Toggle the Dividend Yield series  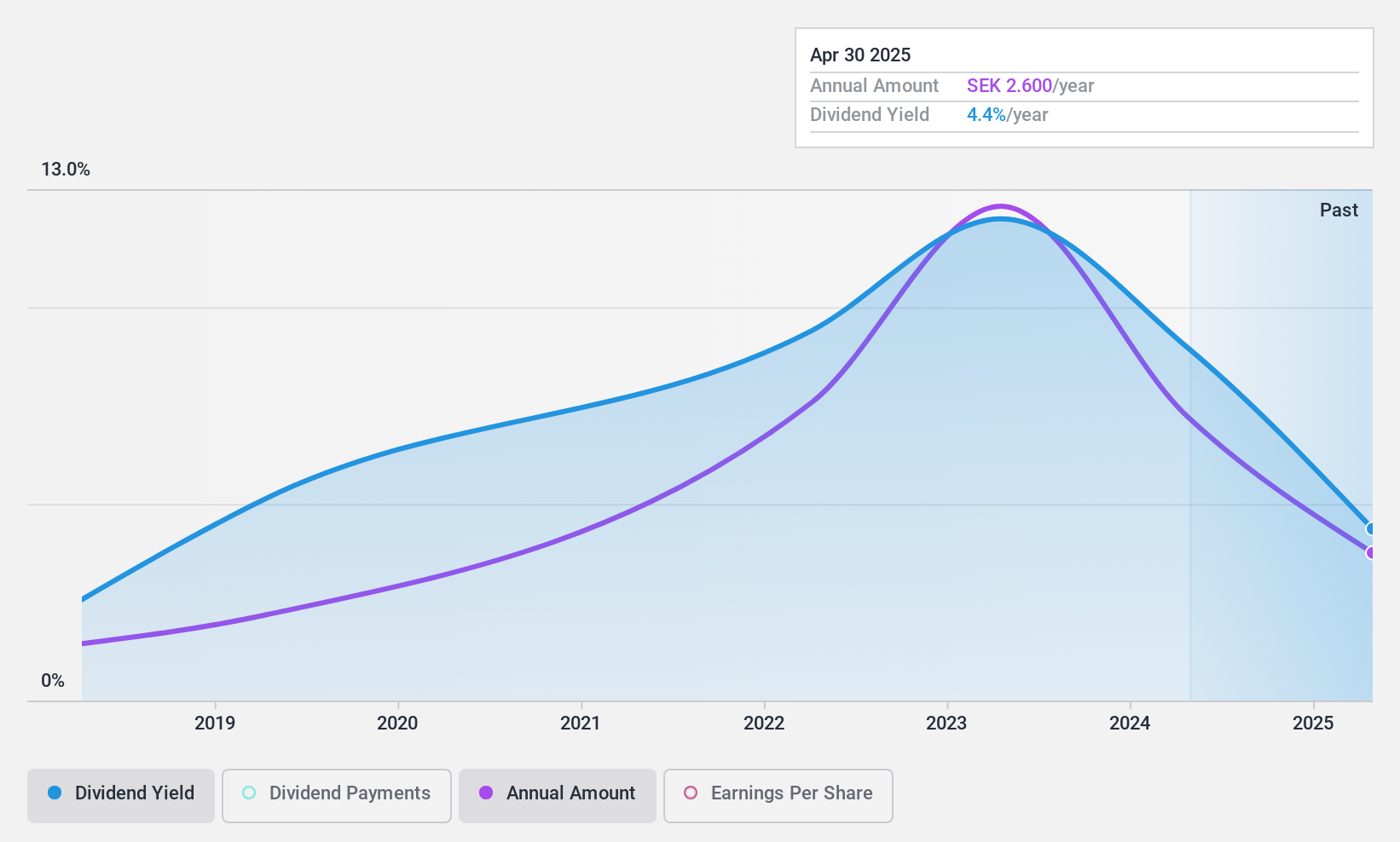(120, 796)
